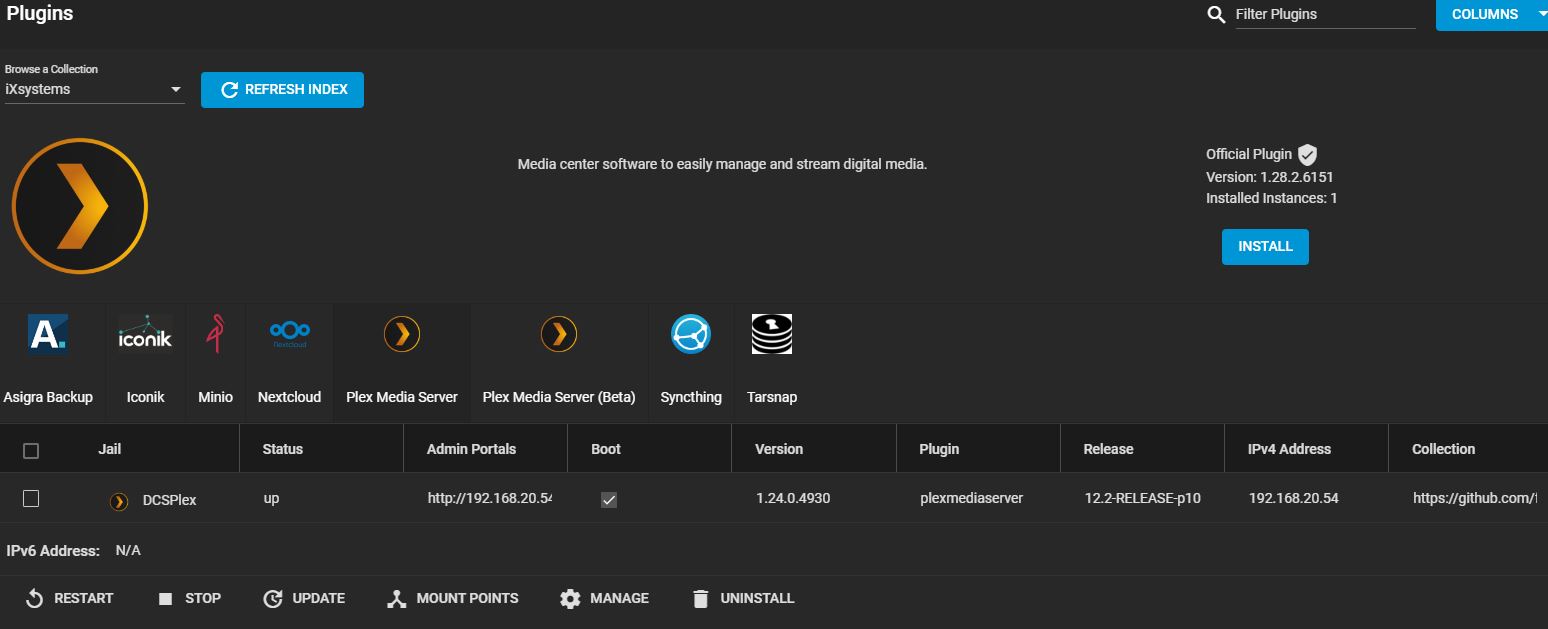Click the media center software description text
1548x629 pixels.
point(722,164)
